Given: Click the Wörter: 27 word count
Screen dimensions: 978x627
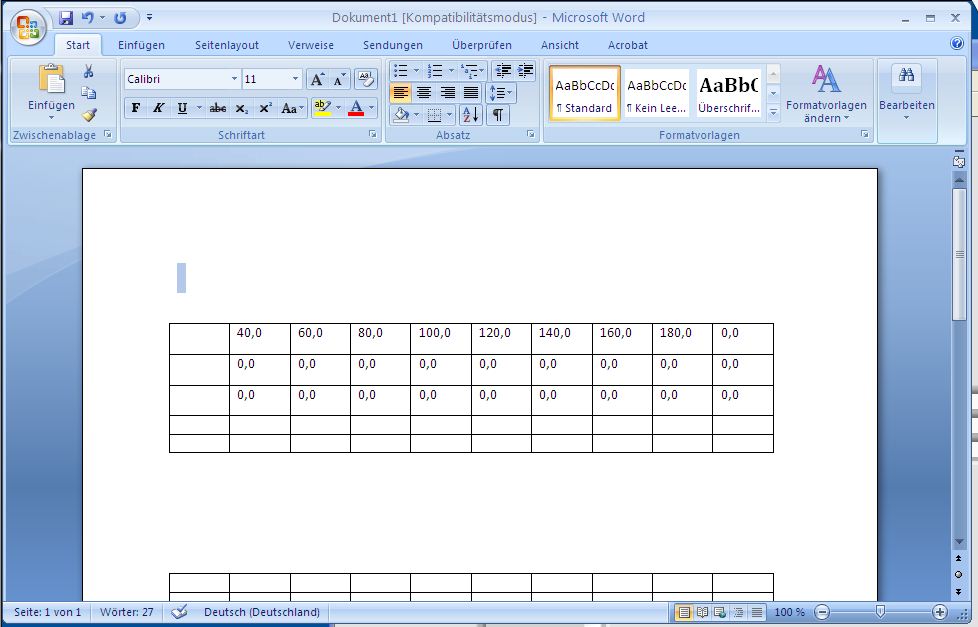Looking at the screenshot, I should 127,612.
